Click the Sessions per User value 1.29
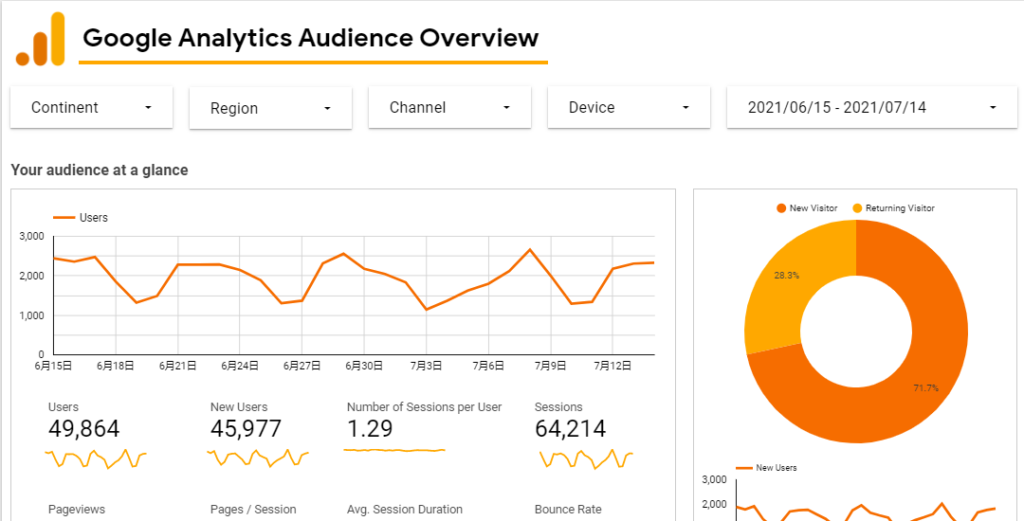The image size is (1024, 521). 370,429
